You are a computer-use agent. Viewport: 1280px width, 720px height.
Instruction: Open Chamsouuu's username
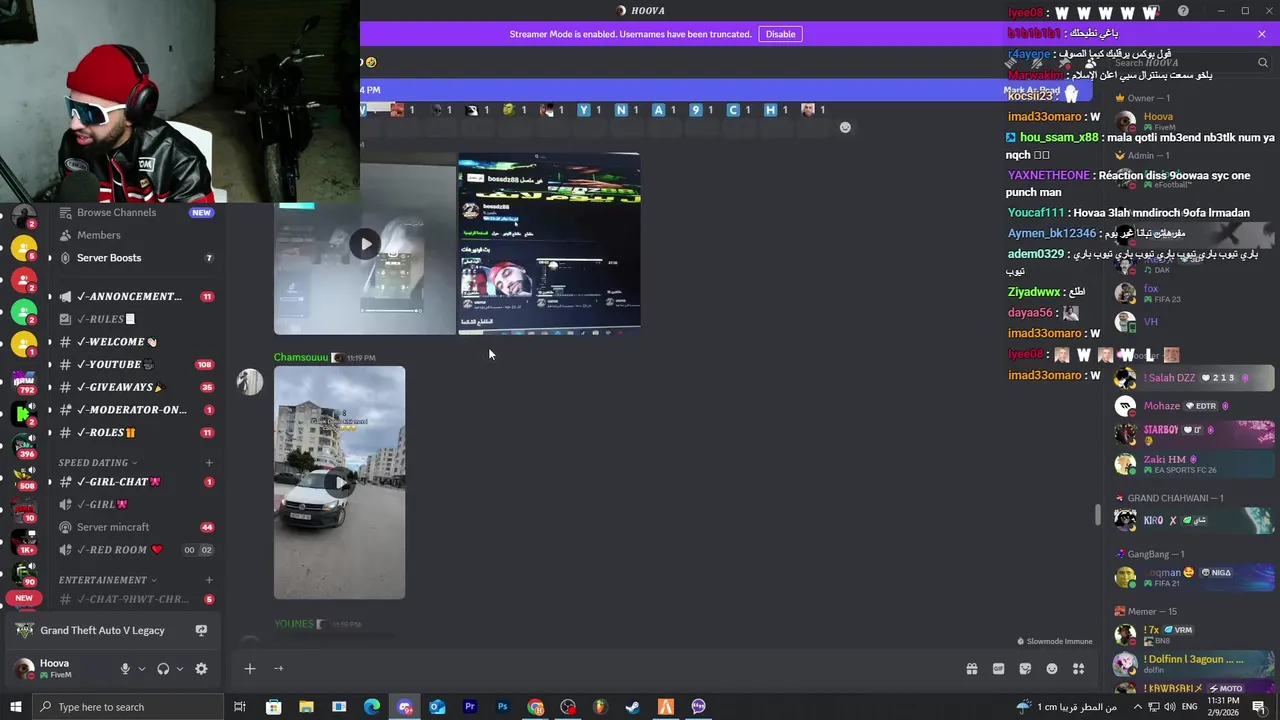coord(301,357)
